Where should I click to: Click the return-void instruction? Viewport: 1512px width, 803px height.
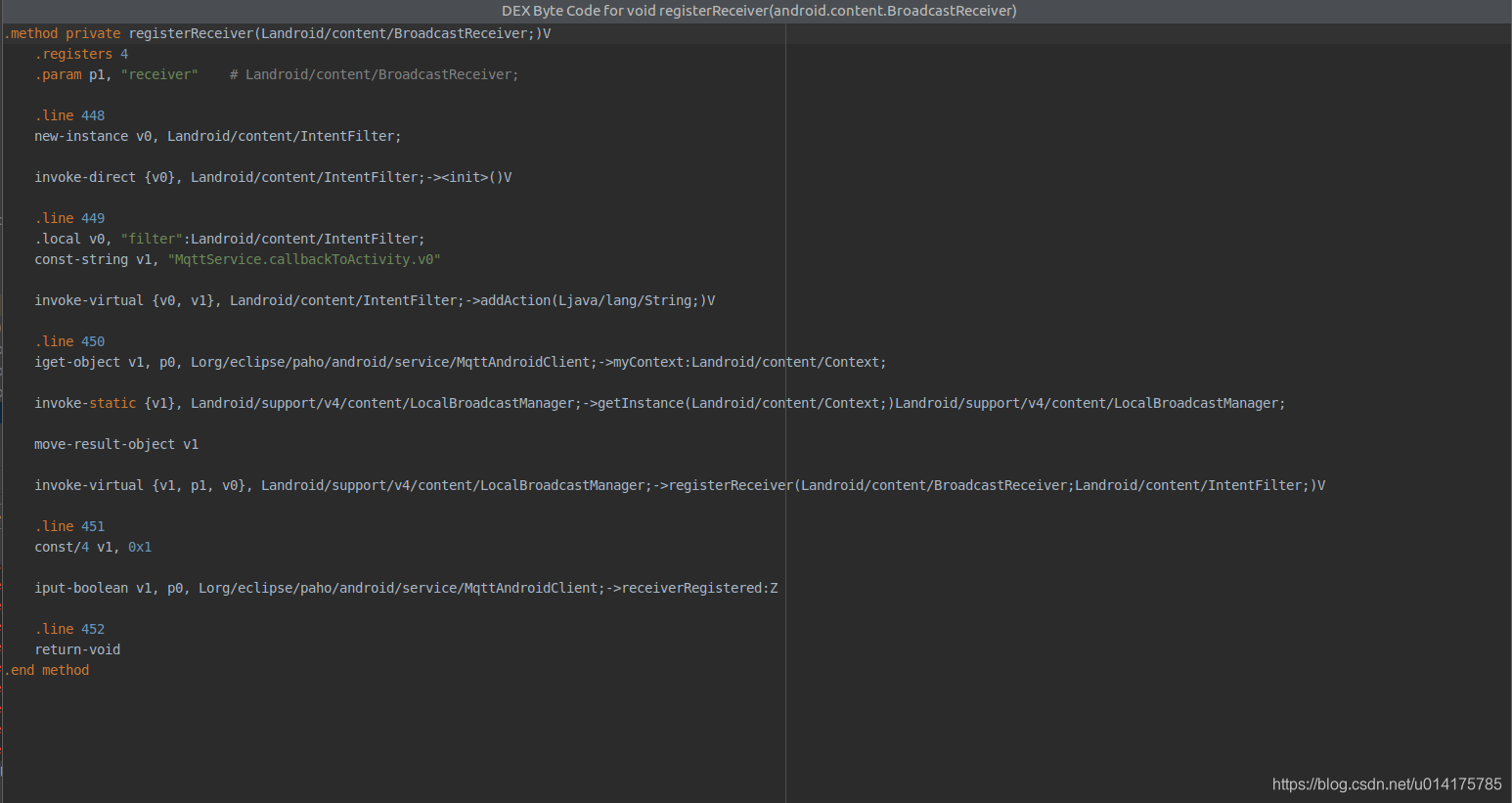[x=77, y=649]
